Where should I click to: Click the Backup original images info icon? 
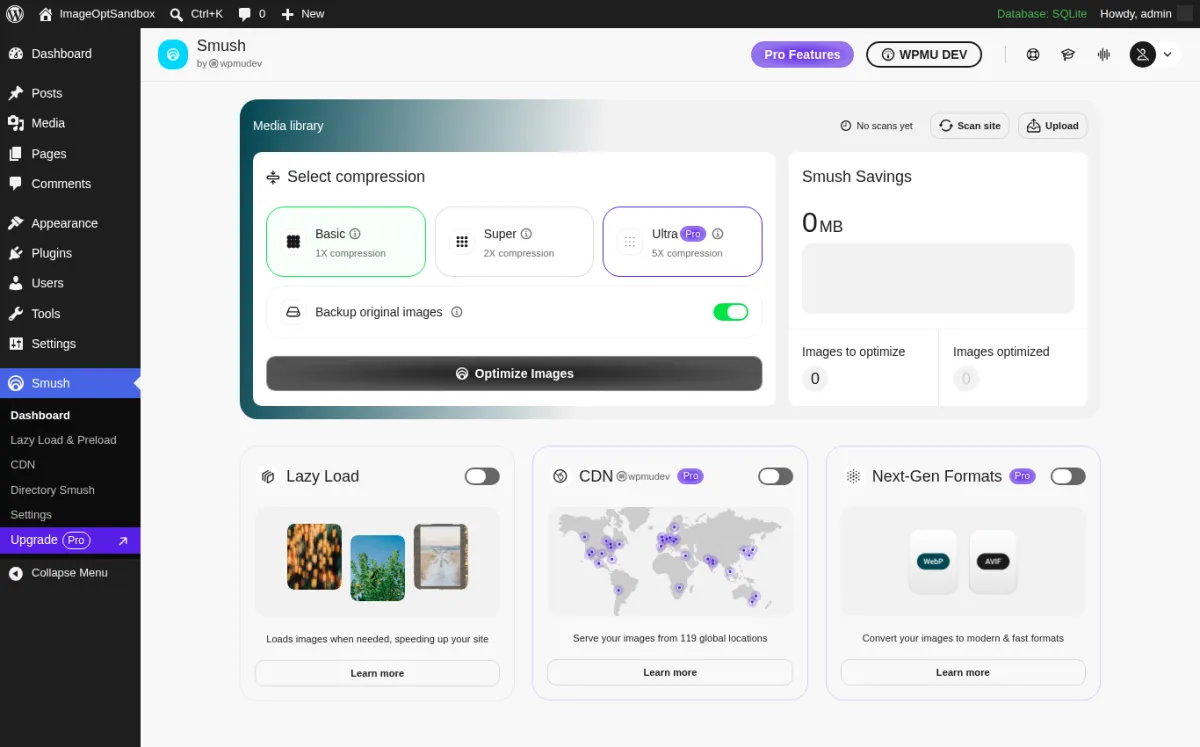[457, 312]
